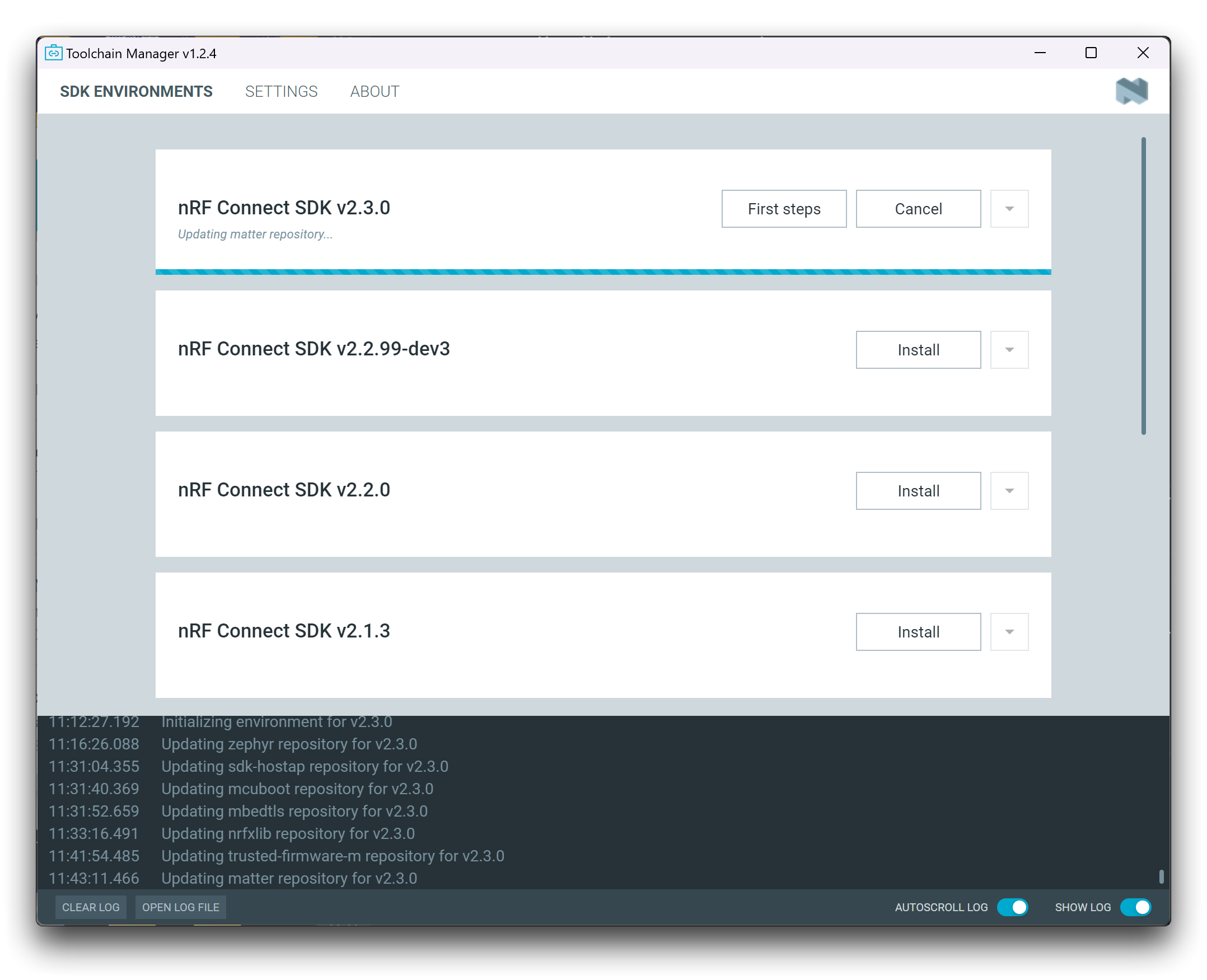This screenshot has width=1207, height=980.
Task: Click the log panel scrollbar thumb
Action: pyautogui.click(x=1161, y=876)
